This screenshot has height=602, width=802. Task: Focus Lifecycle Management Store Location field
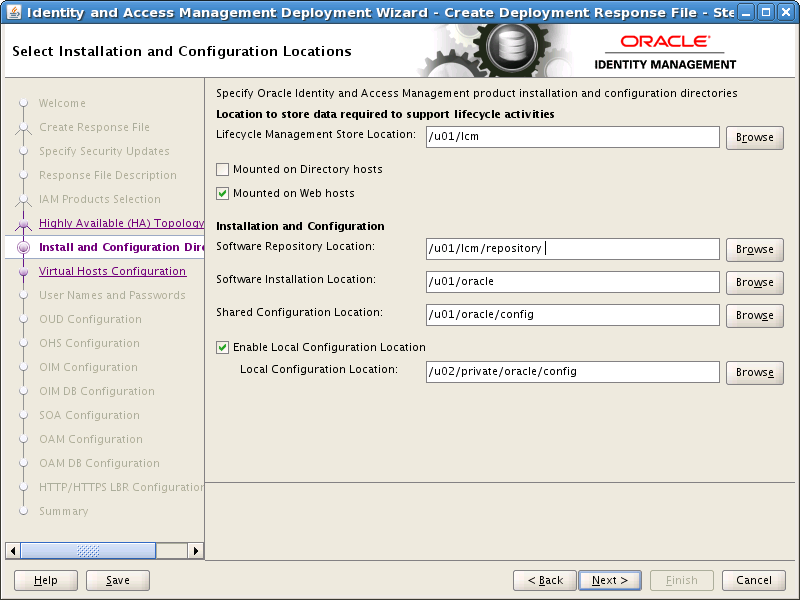(x=572, y=137)
